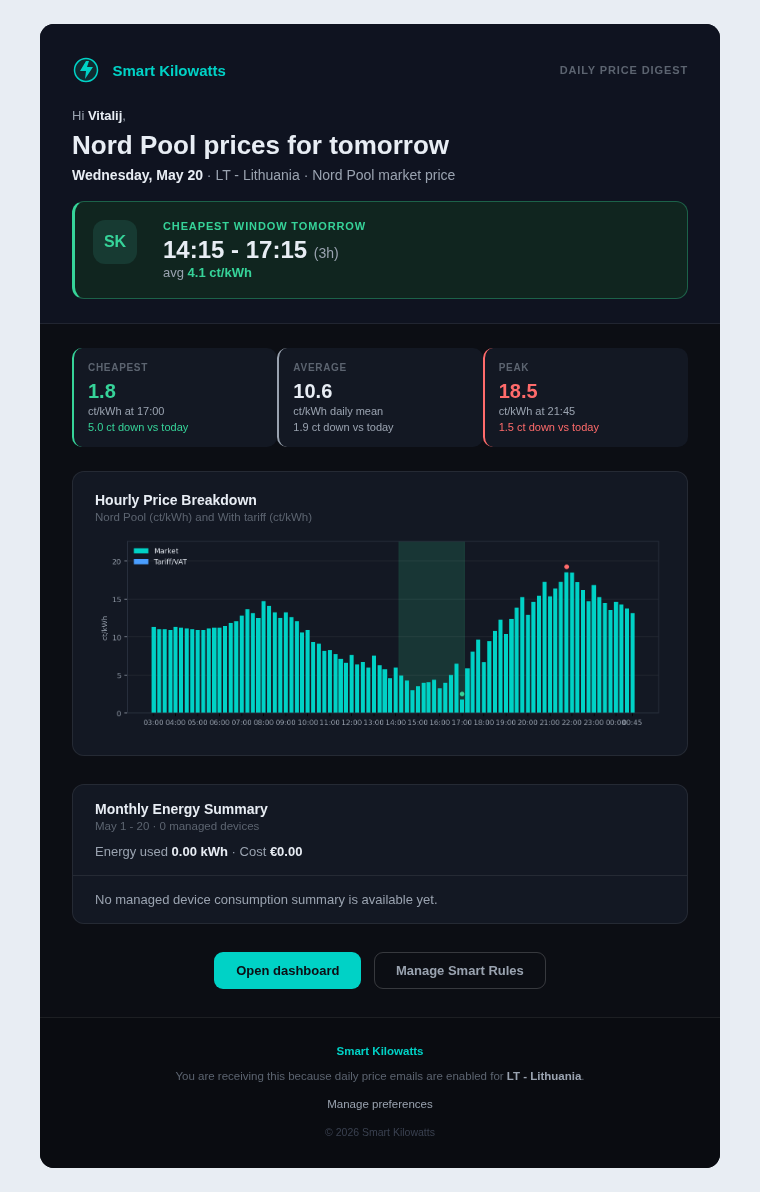The image size is (760, 1192).
Task: Follow the Manage preferences link
Action: 380,1104
